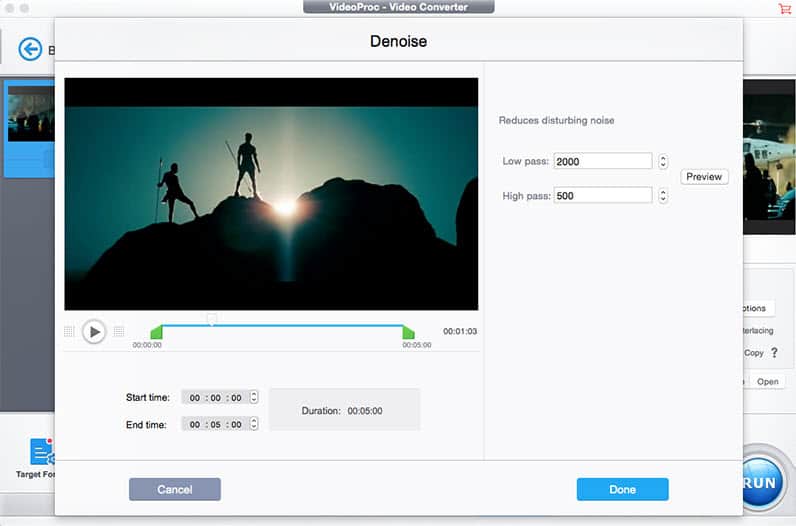
Task: Click the 00:00:00 trim start label
Action: pyautogui.click(x=147, y=345)
